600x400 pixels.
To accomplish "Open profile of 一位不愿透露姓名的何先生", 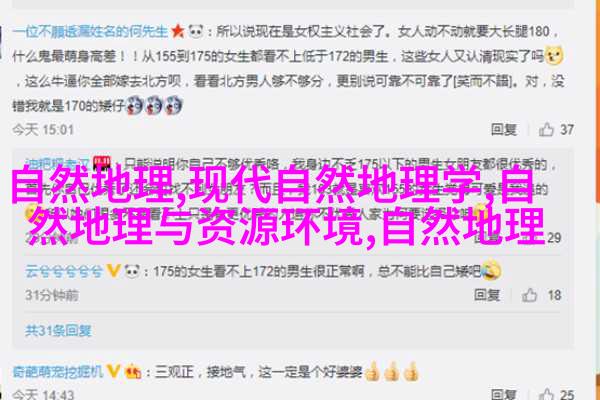I will coord(90,31).
